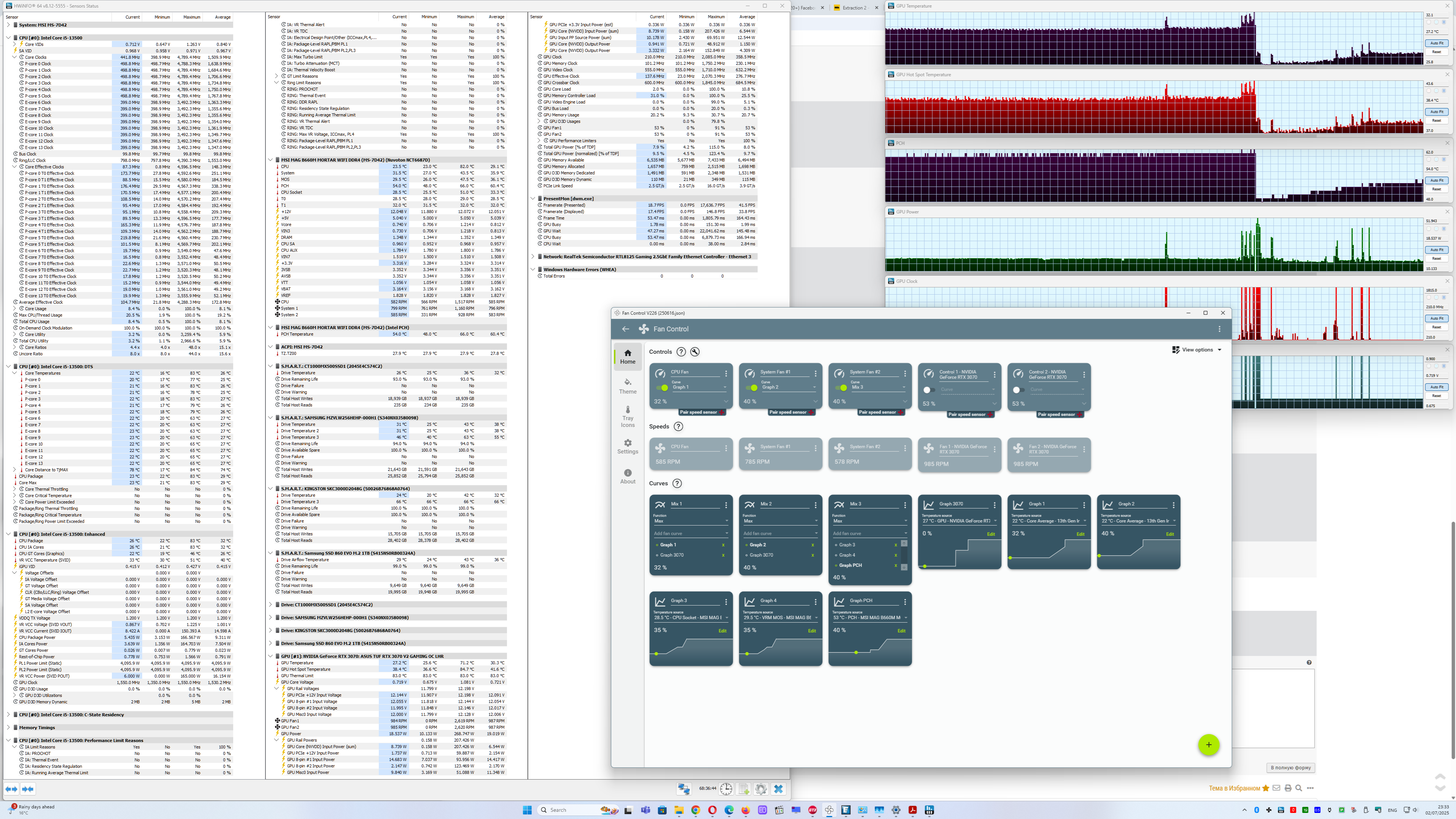Toggle off the CPU Fan control switch

tap(662, 388)
